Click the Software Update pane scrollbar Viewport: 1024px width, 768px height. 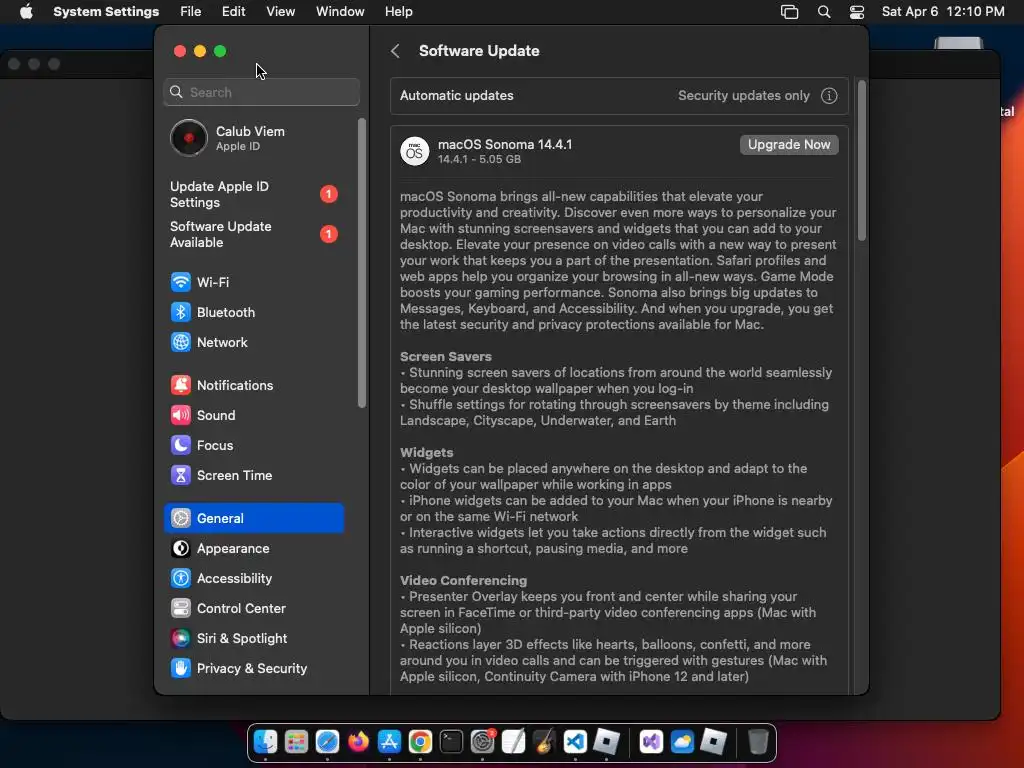tap(861, 160)
